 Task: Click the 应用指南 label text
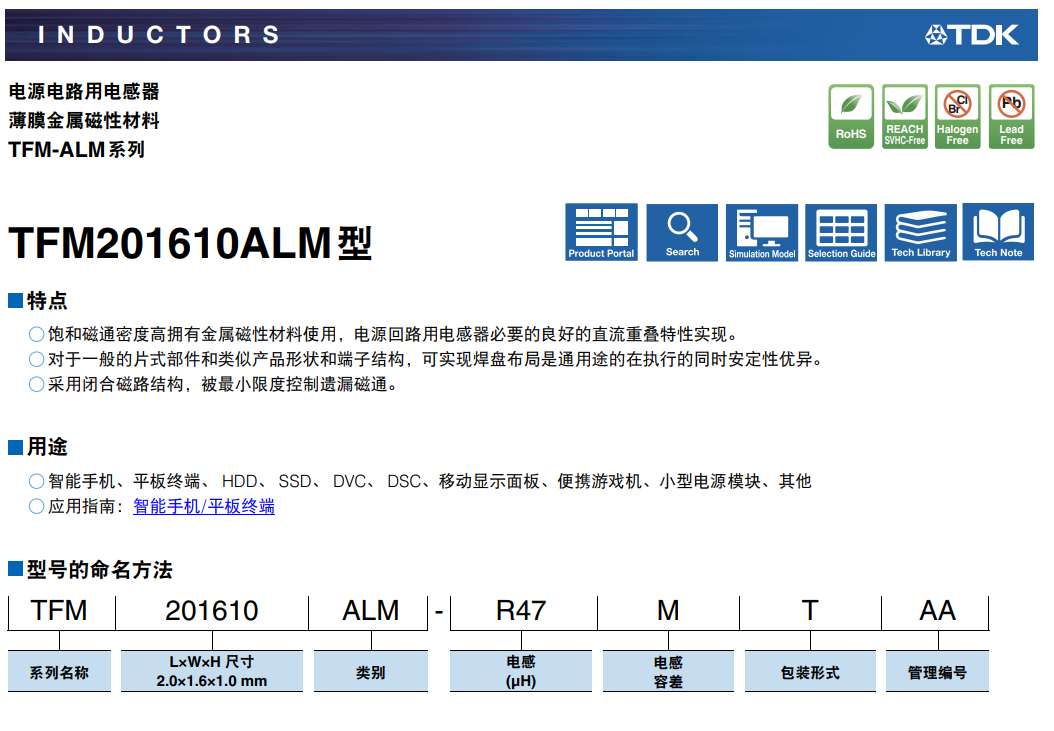point(86,506)
